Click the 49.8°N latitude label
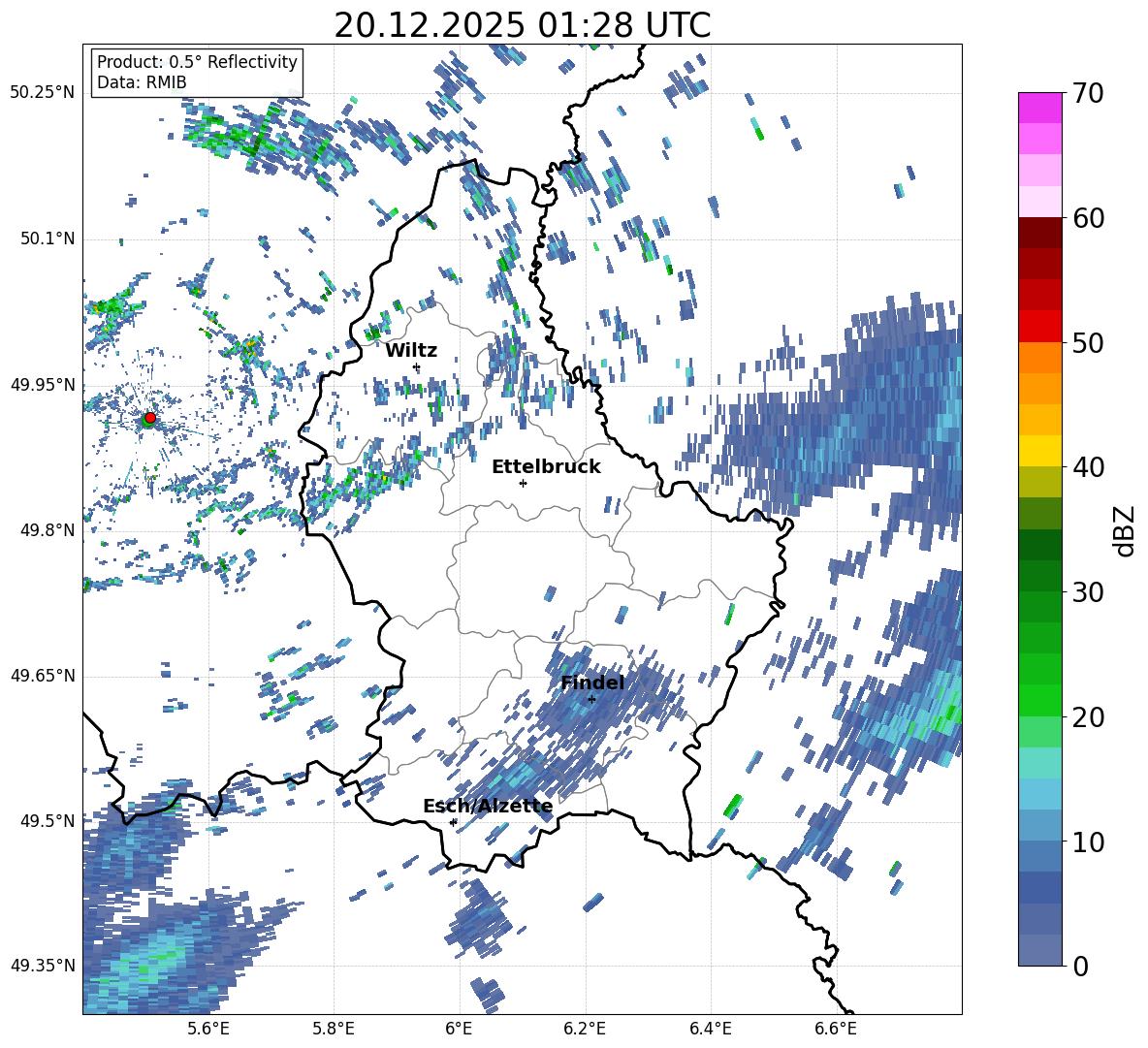The width and height of the screenshot is (1148, 1048). tap(48, 530)
